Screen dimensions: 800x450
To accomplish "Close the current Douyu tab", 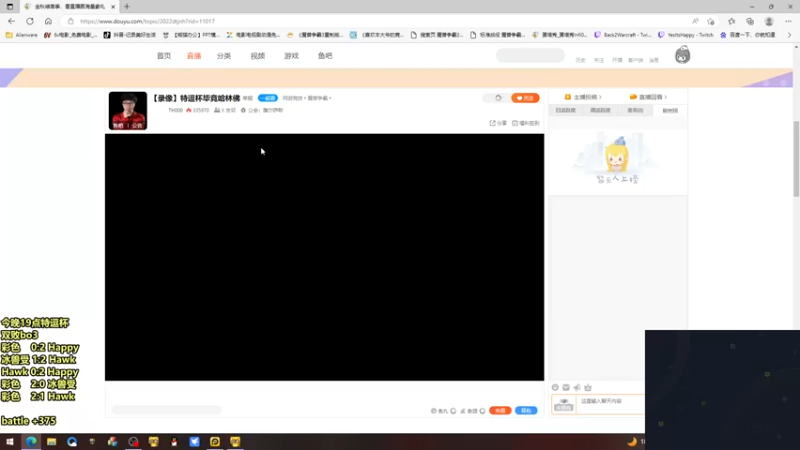I will [113, 7].
